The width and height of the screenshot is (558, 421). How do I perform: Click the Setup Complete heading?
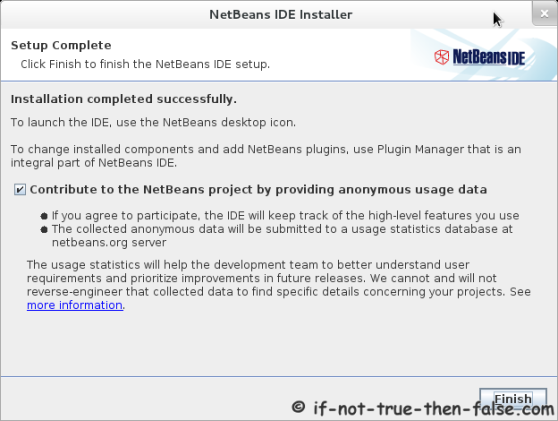point(61,45)
